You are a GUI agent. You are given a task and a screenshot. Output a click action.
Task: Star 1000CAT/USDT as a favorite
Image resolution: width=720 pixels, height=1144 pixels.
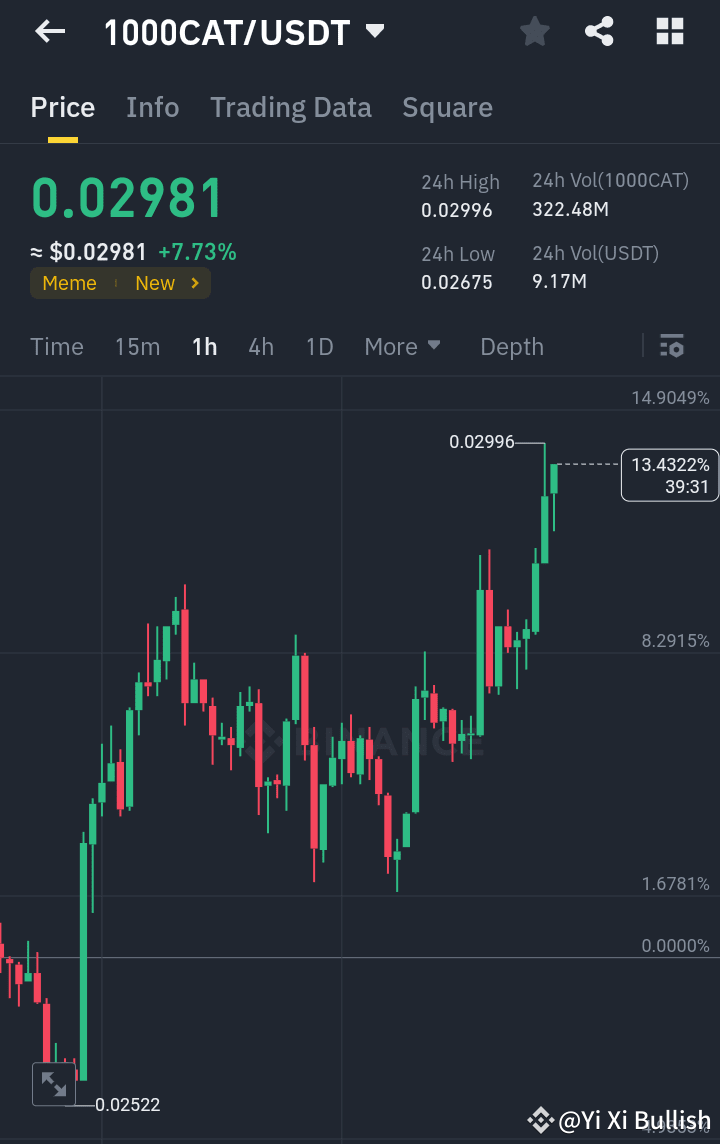[x=534, y=31]
